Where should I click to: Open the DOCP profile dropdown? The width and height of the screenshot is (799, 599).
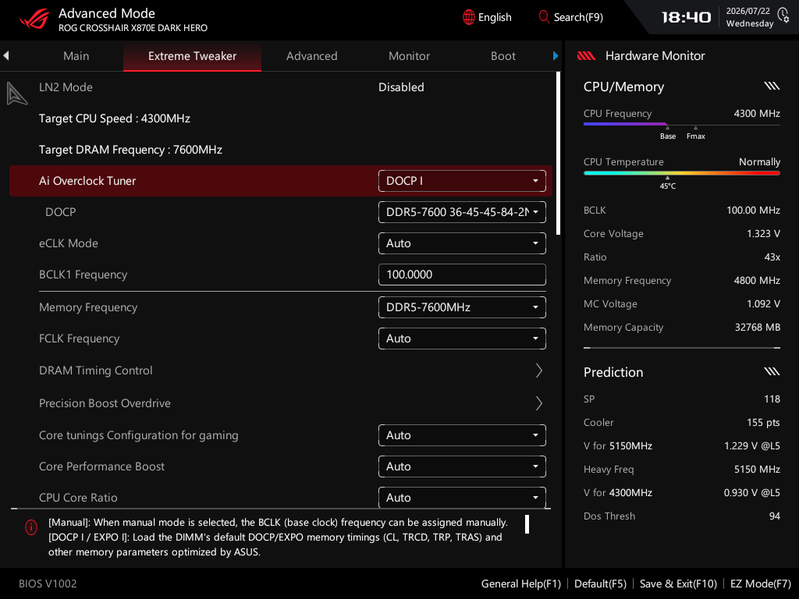(462, 212)
